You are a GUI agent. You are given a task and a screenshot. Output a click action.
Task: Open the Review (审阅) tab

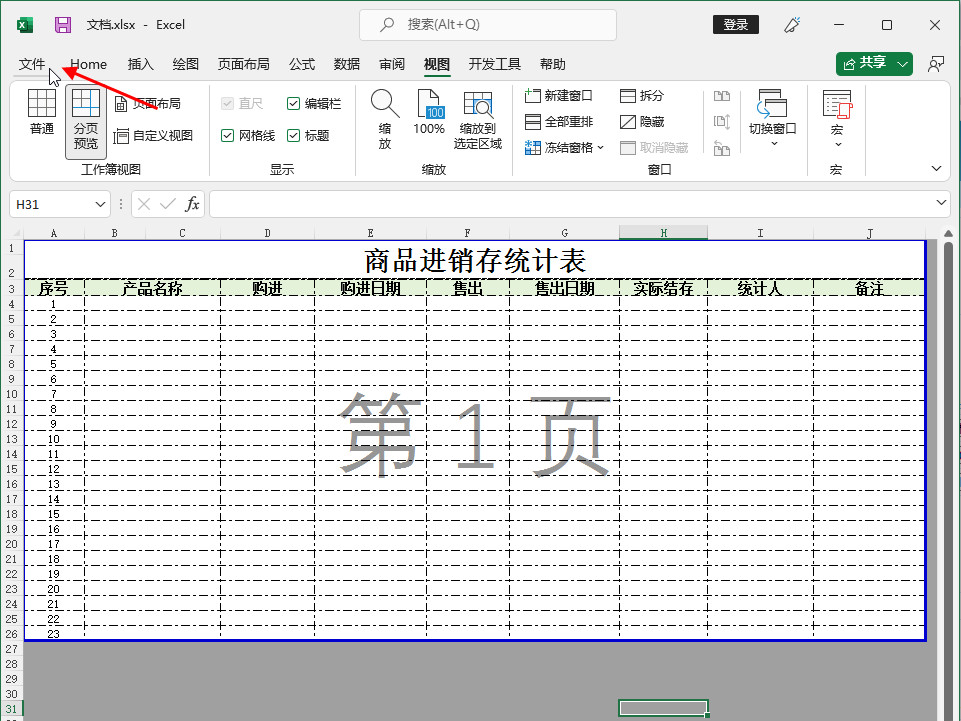392,64
